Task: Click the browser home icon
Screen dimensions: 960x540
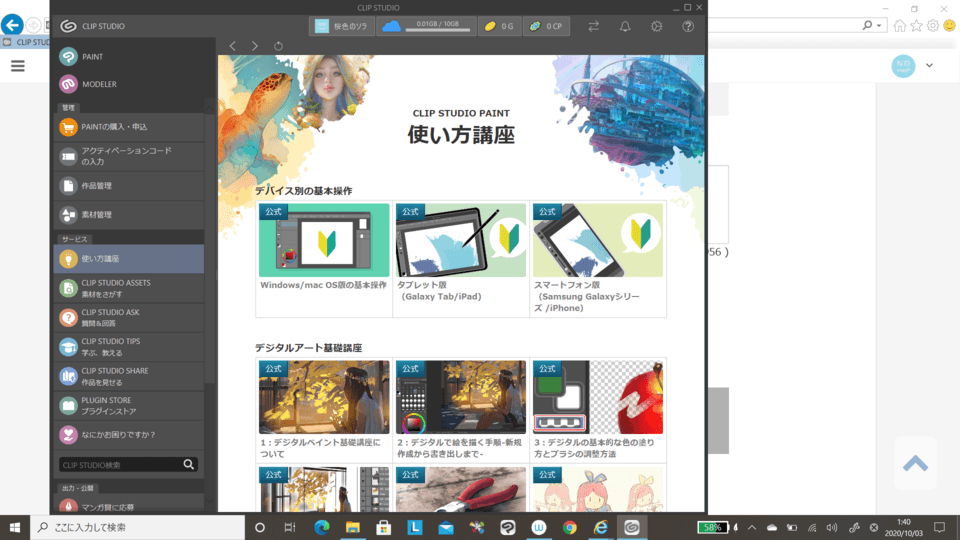Action: pos(899,26)
